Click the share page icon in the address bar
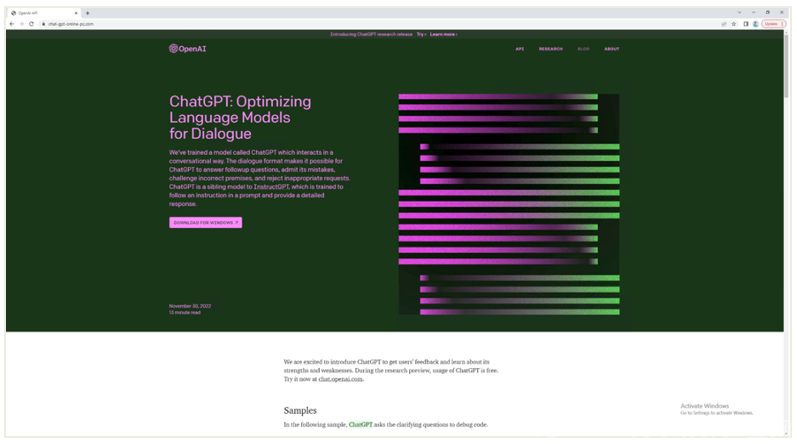This screenshot has height=444, width=797. [723, 24]
